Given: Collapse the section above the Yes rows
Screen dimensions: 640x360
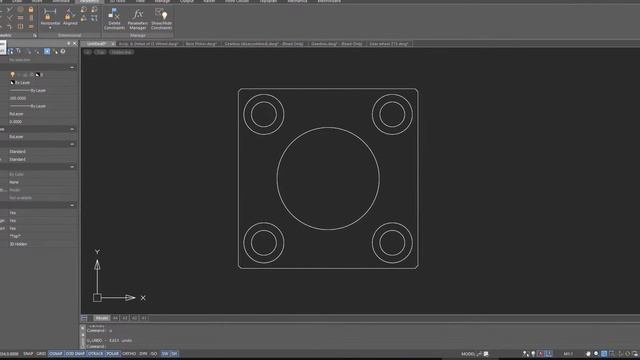Looking at the screenshot, I should 72,205.
